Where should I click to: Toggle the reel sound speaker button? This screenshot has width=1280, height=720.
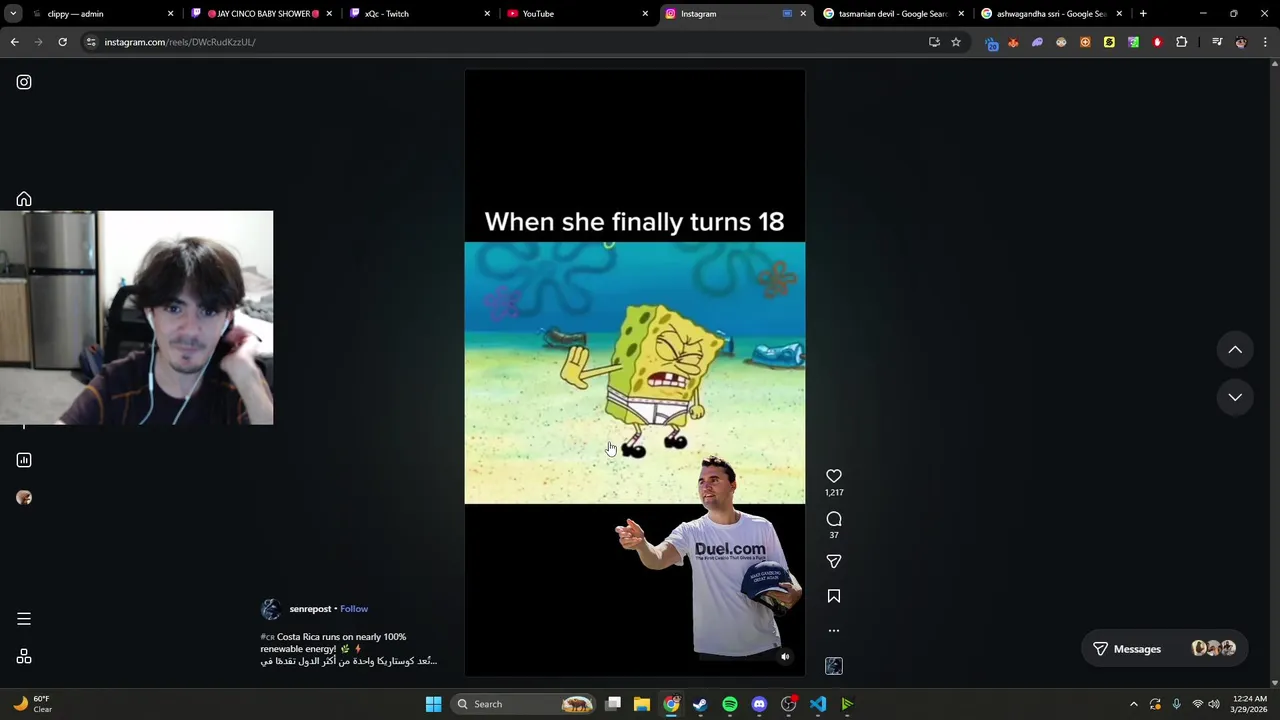[785, 657]
